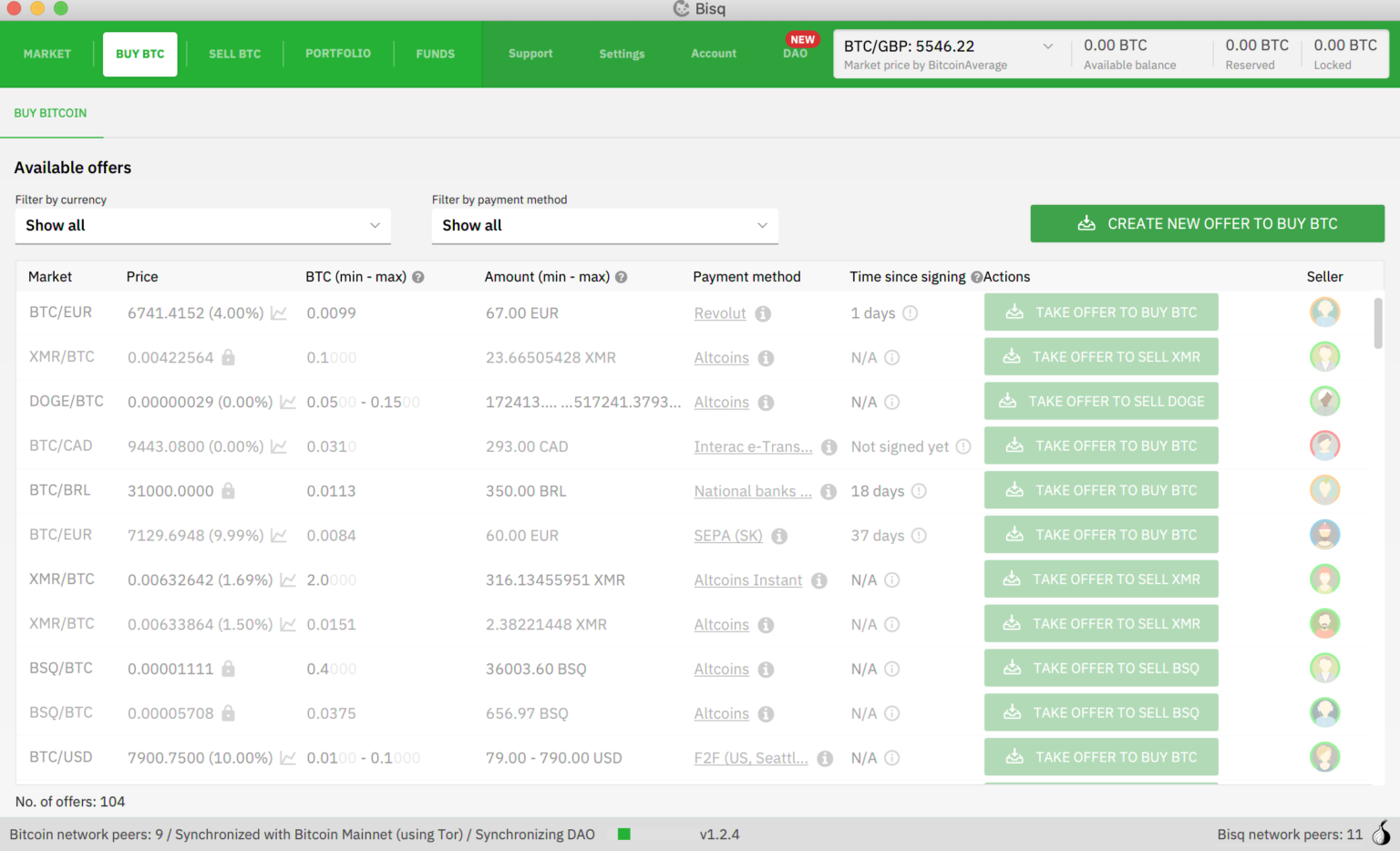
Task: Show info icon next to SEPA (SK)
Action: [779, 536]
